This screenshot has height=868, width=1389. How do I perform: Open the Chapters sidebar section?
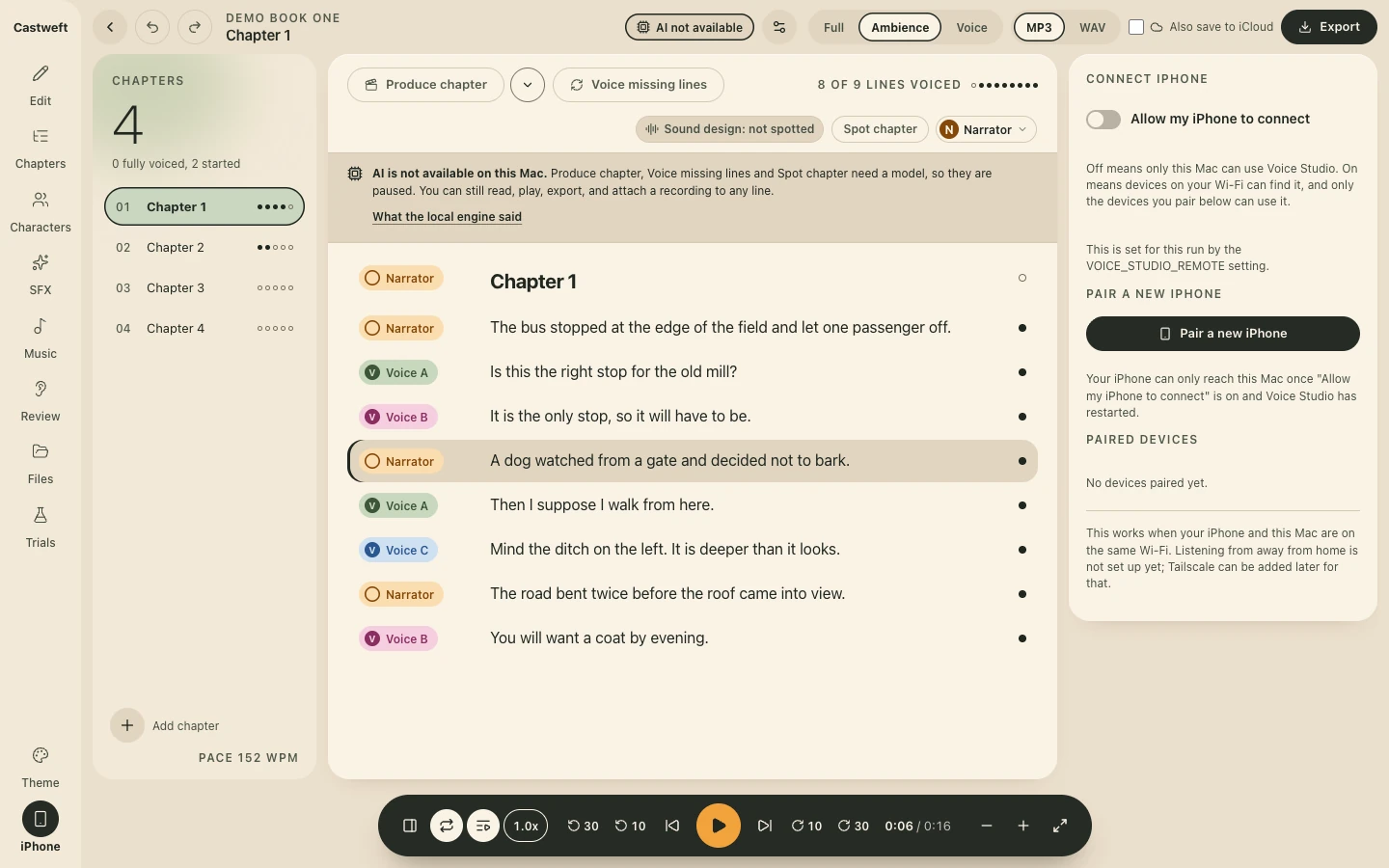click(41, 149)
